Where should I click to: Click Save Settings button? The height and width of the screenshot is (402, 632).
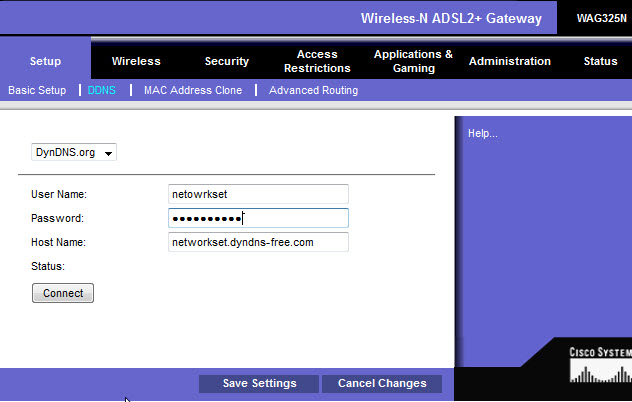[x=259, y=383]
